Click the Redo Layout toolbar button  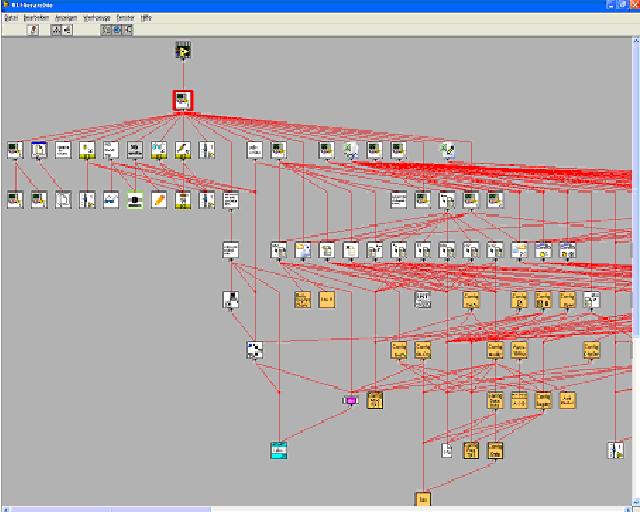point(33,30)
